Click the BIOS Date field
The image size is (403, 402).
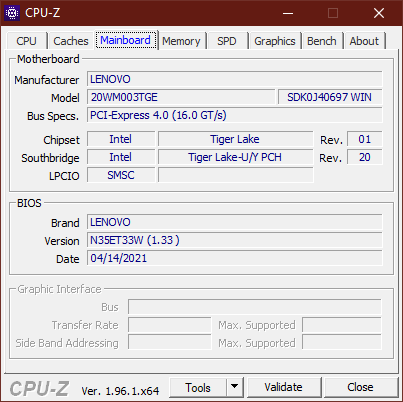tap(235, 258)
